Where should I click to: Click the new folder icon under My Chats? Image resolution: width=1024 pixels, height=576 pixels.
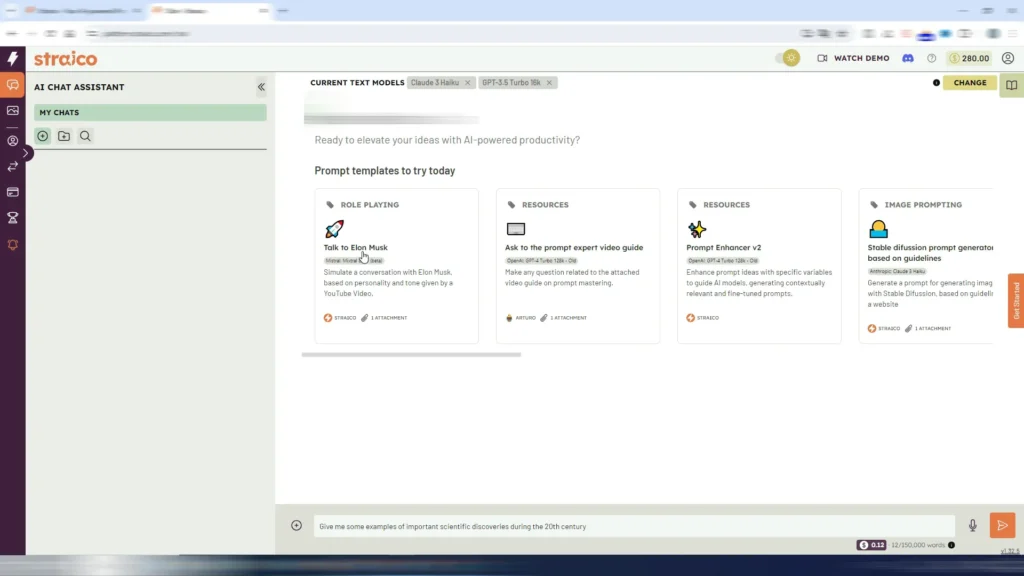point(64,136)
